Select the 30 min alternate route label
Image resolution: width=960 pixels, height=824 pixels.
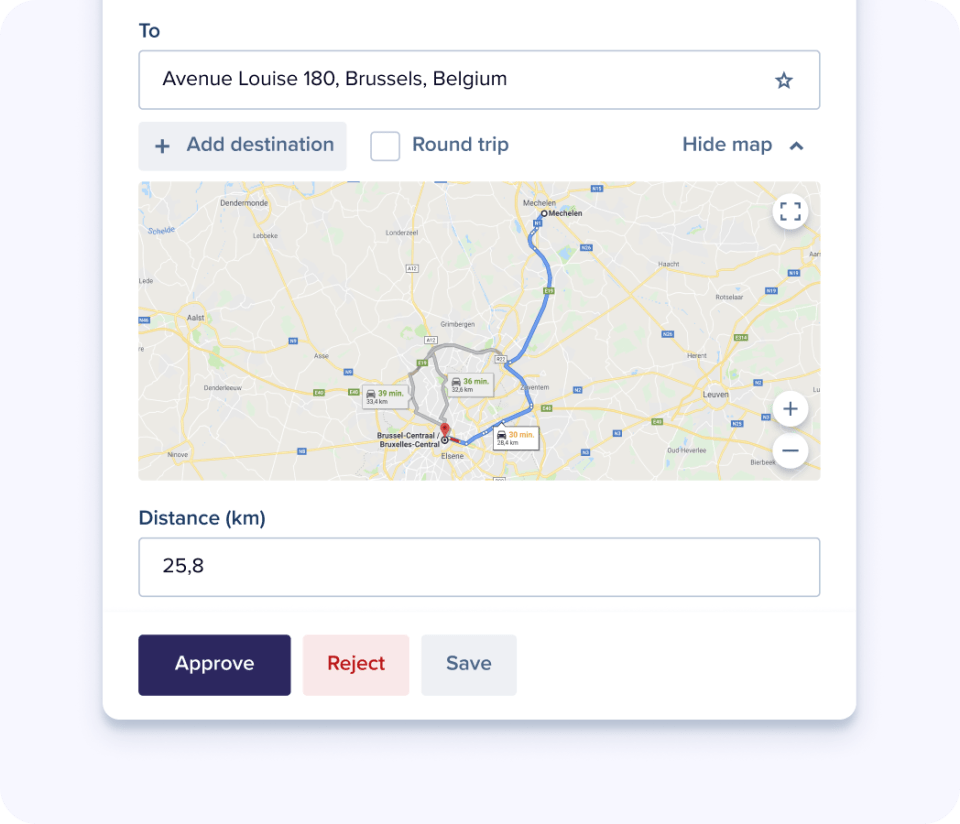[x=515, y=437]
